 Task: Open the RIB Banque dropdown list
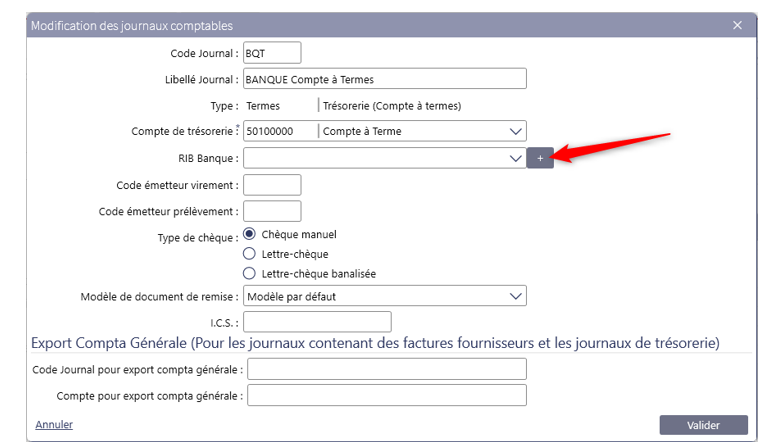(x=515, y=158)
